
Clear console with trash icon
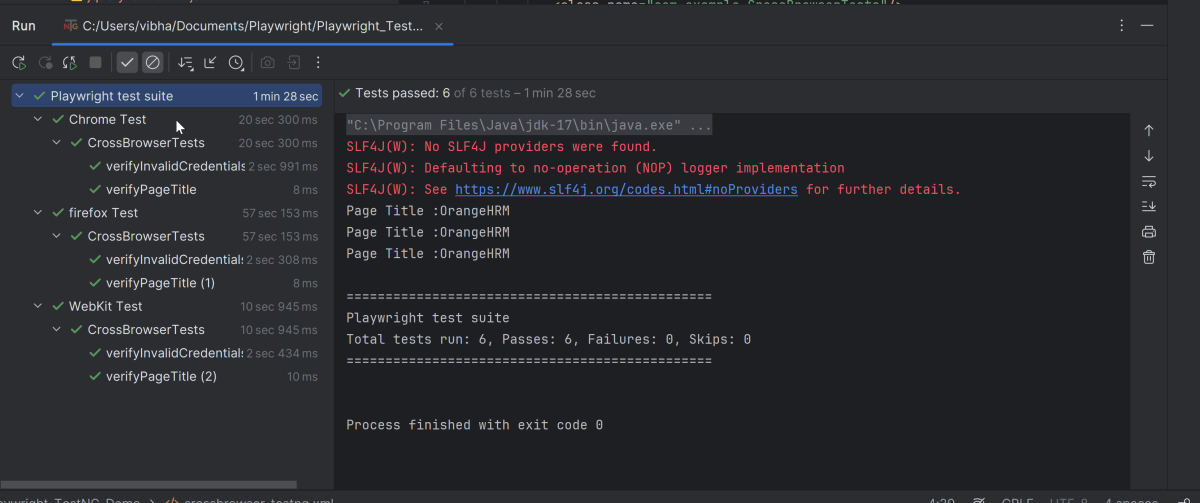tap(1149, 257)
